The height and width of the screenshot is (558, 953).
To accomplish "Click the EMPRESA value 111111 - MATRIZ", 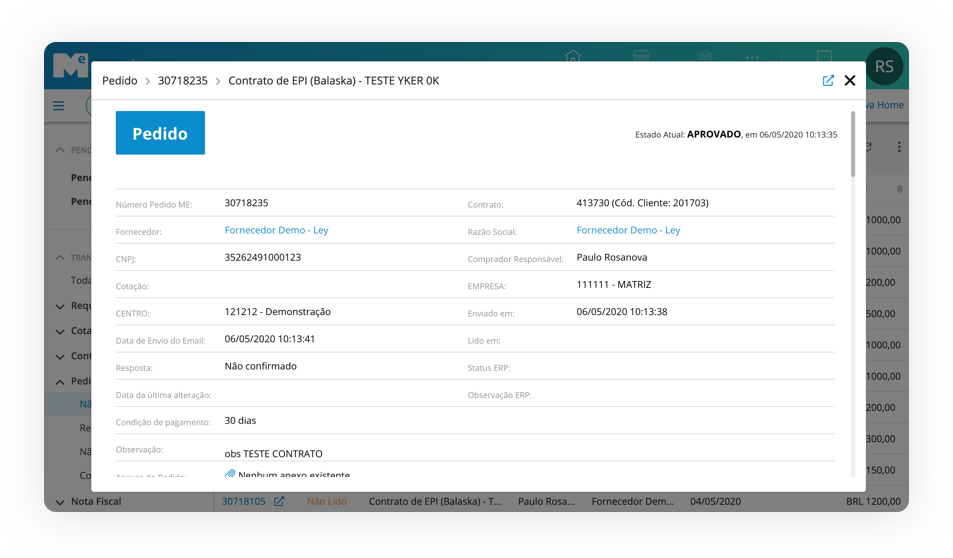I will pyautogui.click(x=614, y=284).
